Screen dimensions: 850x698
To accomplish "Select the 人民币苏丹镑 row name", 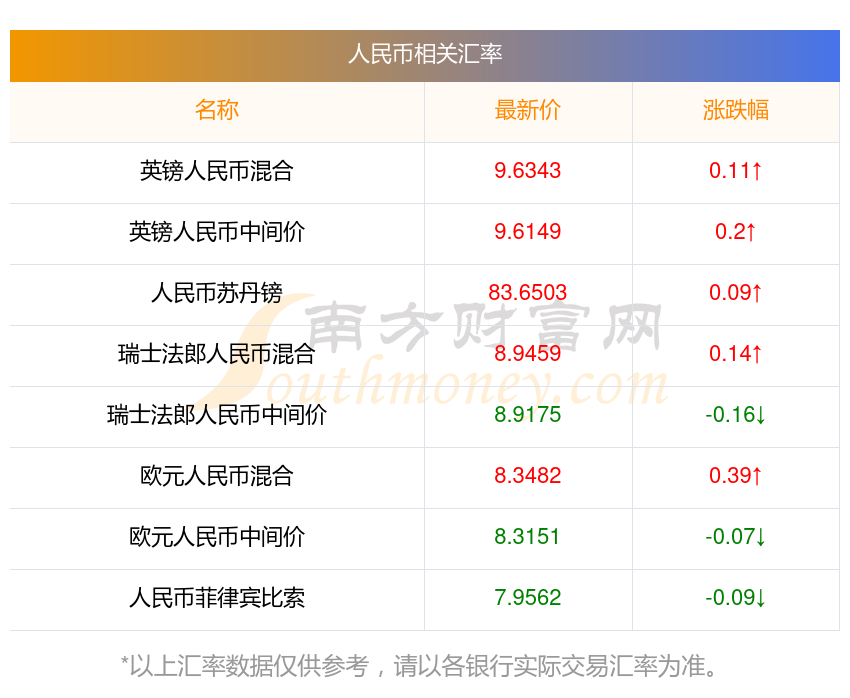I will [217, 293].
